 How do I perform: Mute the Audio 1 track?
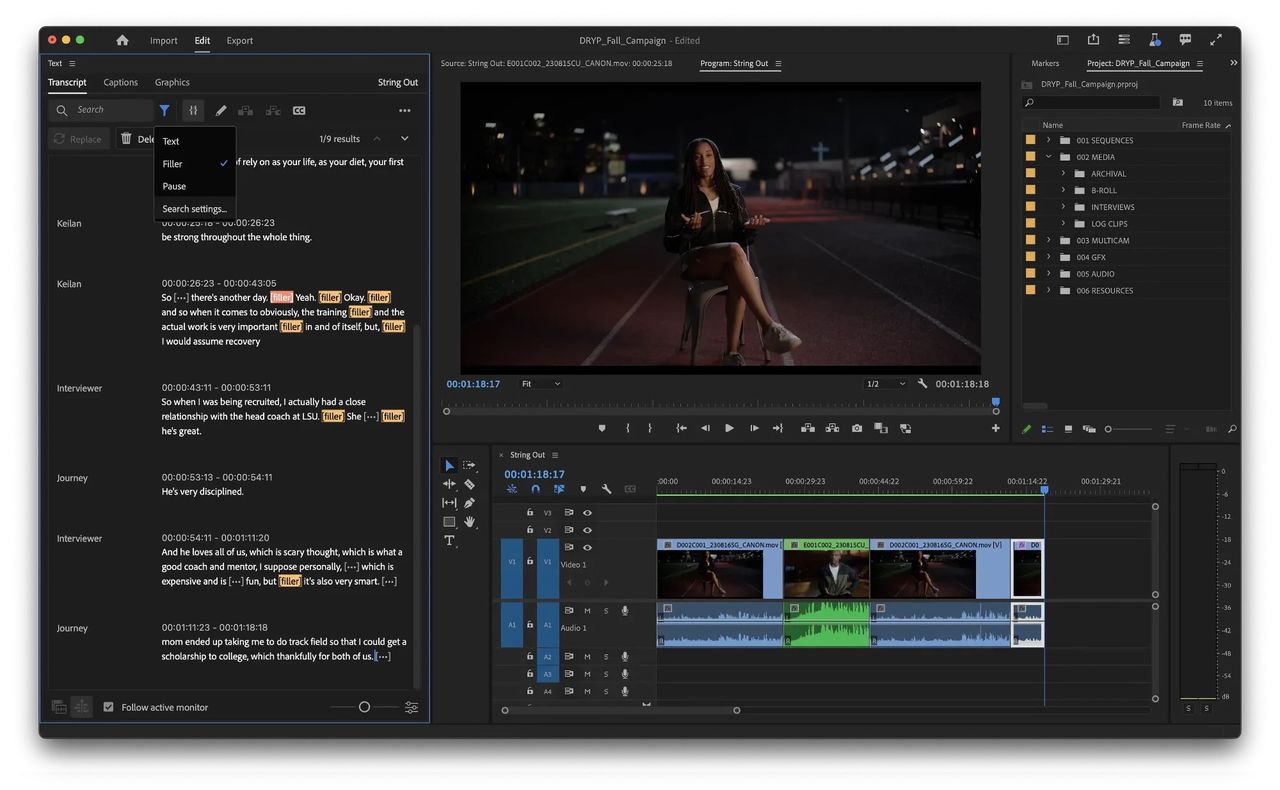click(588, 610)
